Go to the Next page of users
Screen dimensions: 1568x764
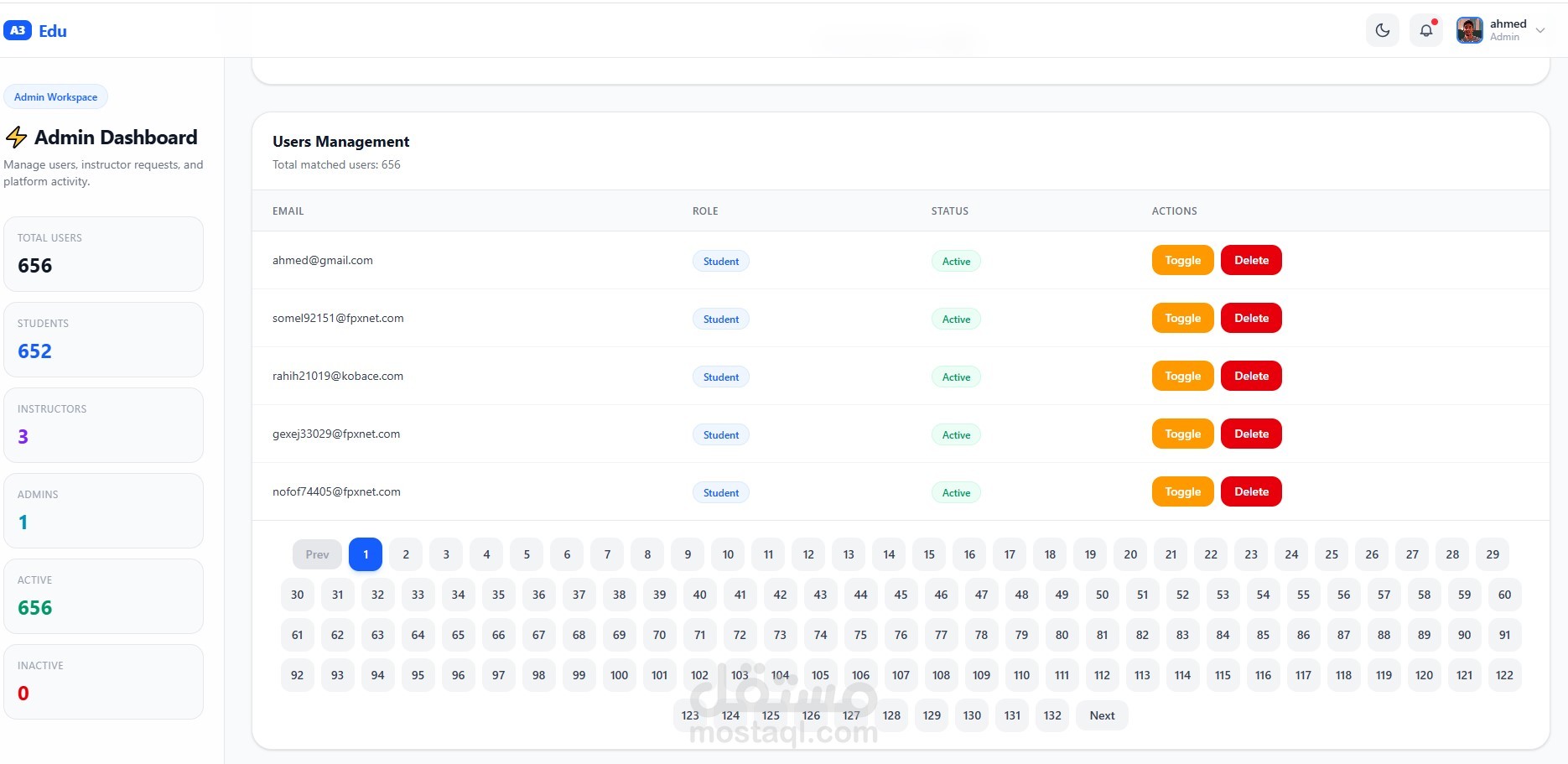pyautogui.click(x=1102, y=715)
